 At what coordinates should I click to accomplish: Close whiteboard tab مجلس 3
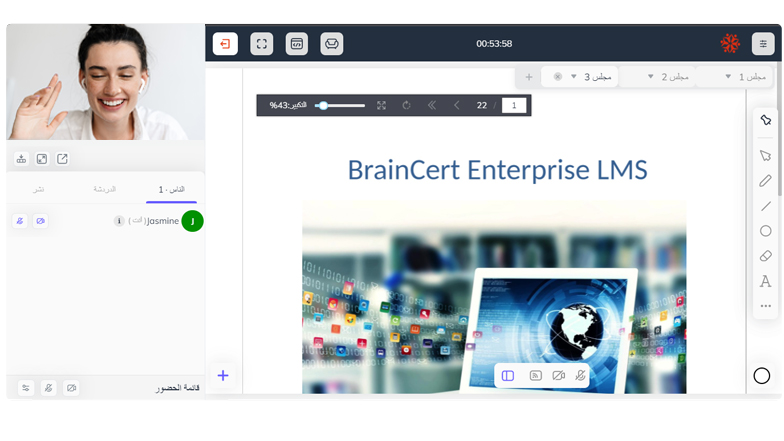tap(558, 76)
